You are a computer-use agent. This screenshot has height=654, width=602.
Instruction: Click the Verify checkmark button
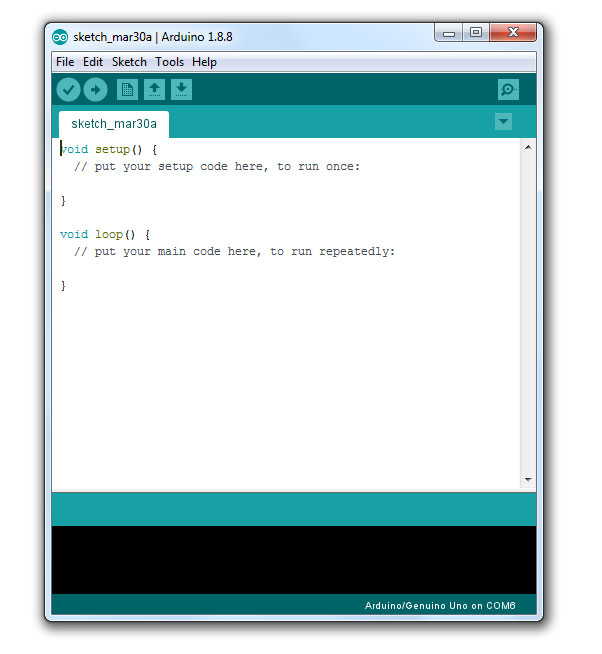[x=68, y=90]
